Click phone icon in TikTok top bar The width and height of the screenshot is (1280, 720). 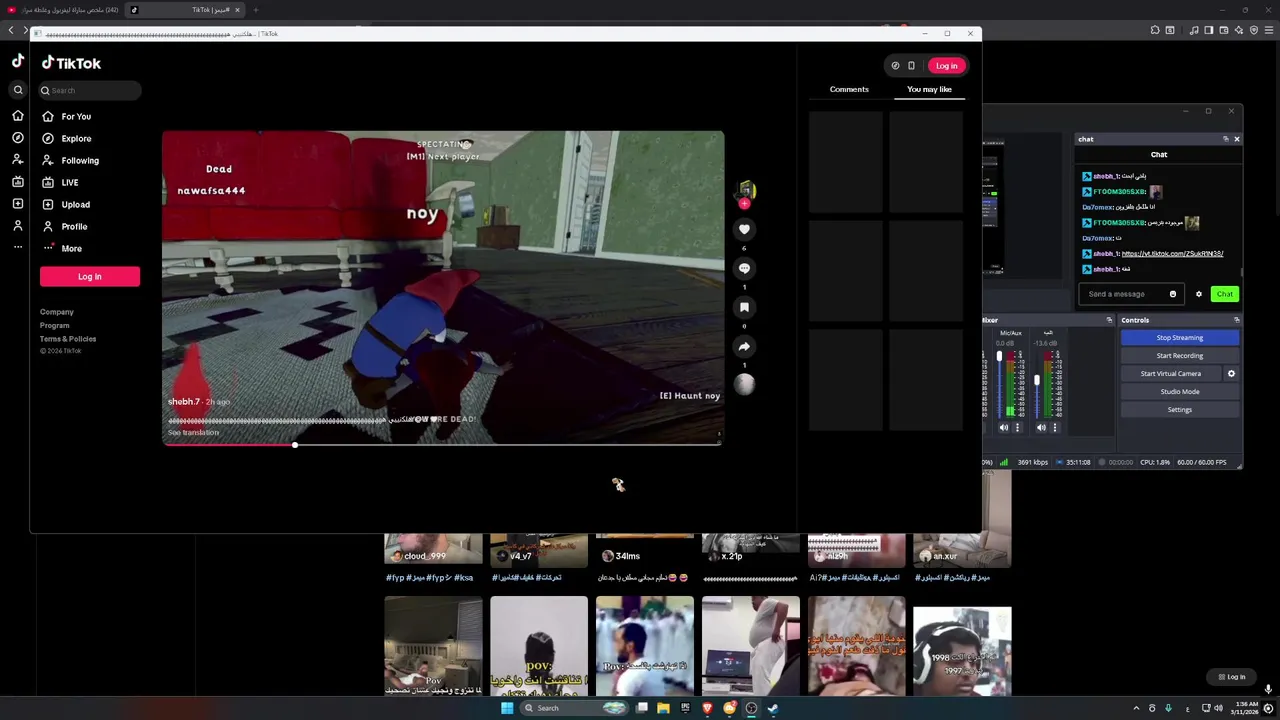click(911, 66)
